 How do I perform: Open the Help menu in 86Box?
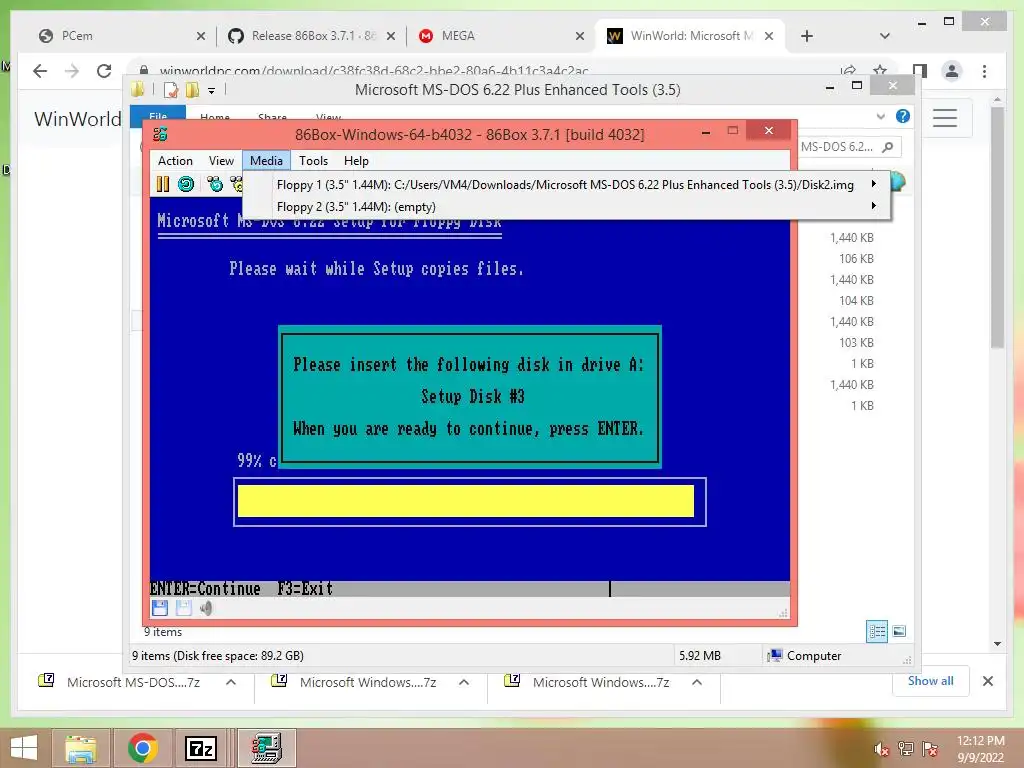357,161
